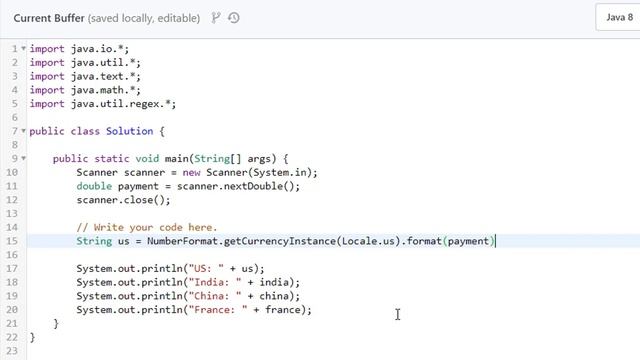Screen dimensions: 640x360
Task: Click line 'import java.util.*;'
Action: pos(85,63)
